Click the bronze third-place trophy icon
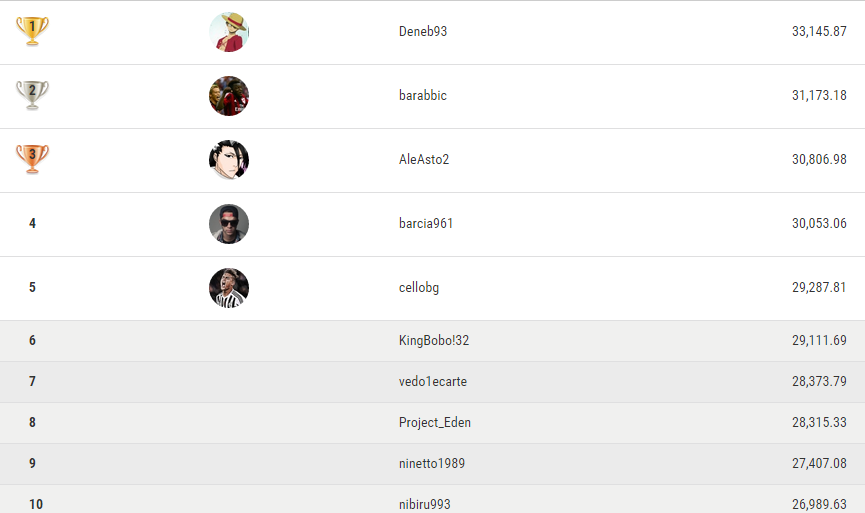Viewport: 865px width, 513px height. (33, 159)
